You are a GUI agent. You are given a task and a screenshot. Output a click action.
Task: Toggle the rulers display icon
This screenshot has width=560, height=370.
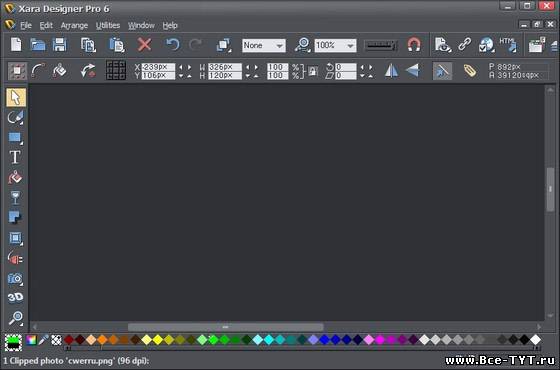381,45
